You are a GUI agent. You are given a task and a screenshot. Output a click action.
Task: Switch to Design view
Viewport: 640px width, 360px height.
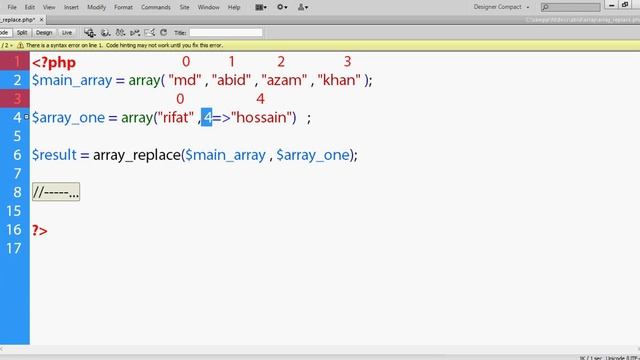44,33
